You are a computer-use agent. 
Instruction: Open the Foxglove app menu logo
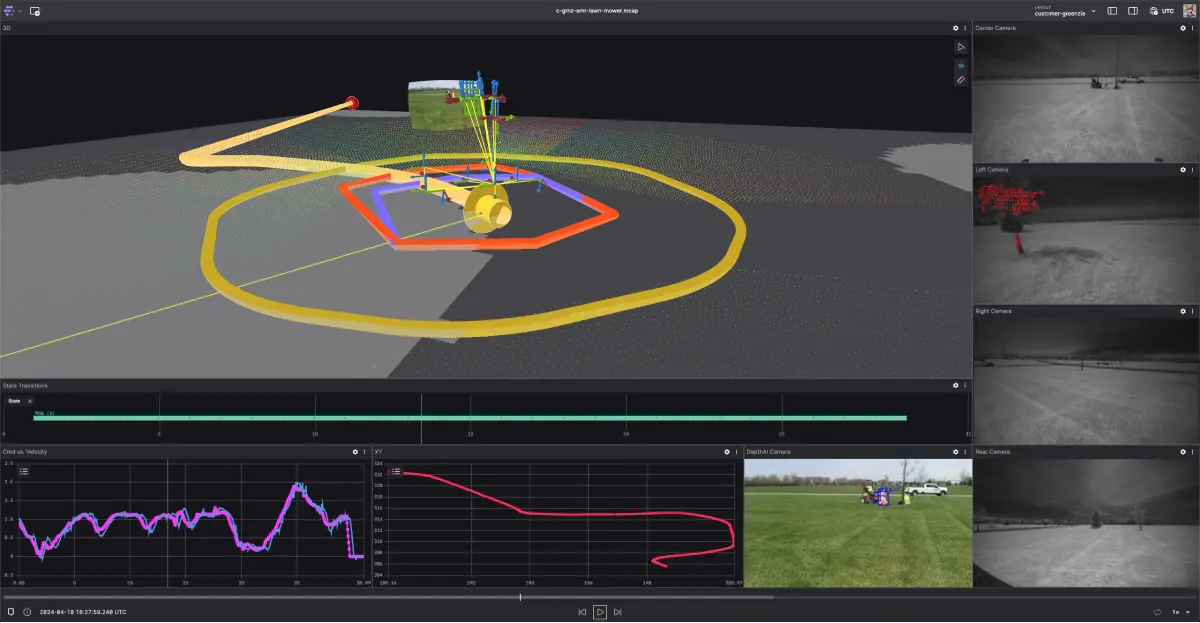pyautogui.click(x=11, y=11)
